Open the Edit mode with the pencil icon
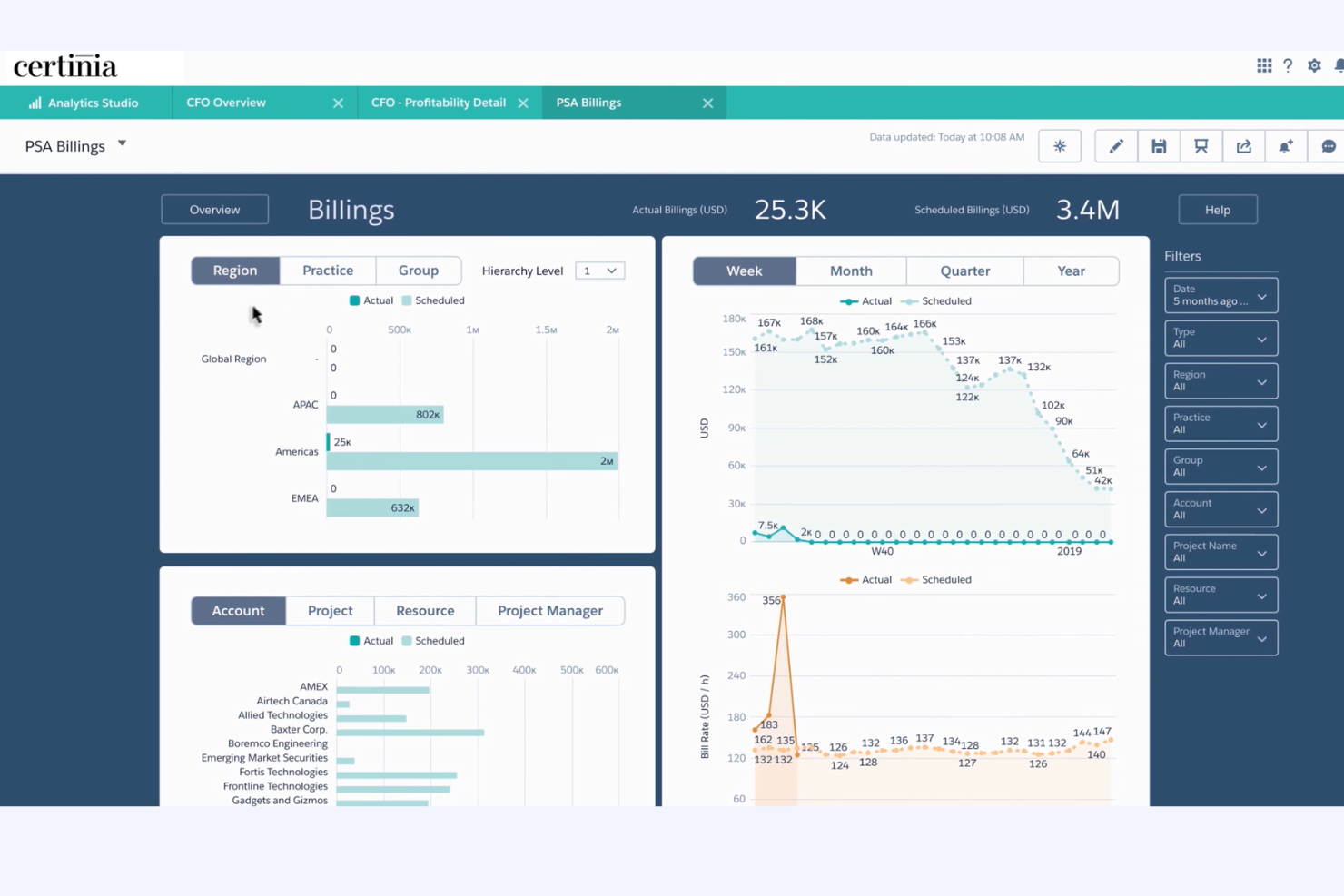The height and width of the screenshot is (896, 1344). click(1116, 145)
